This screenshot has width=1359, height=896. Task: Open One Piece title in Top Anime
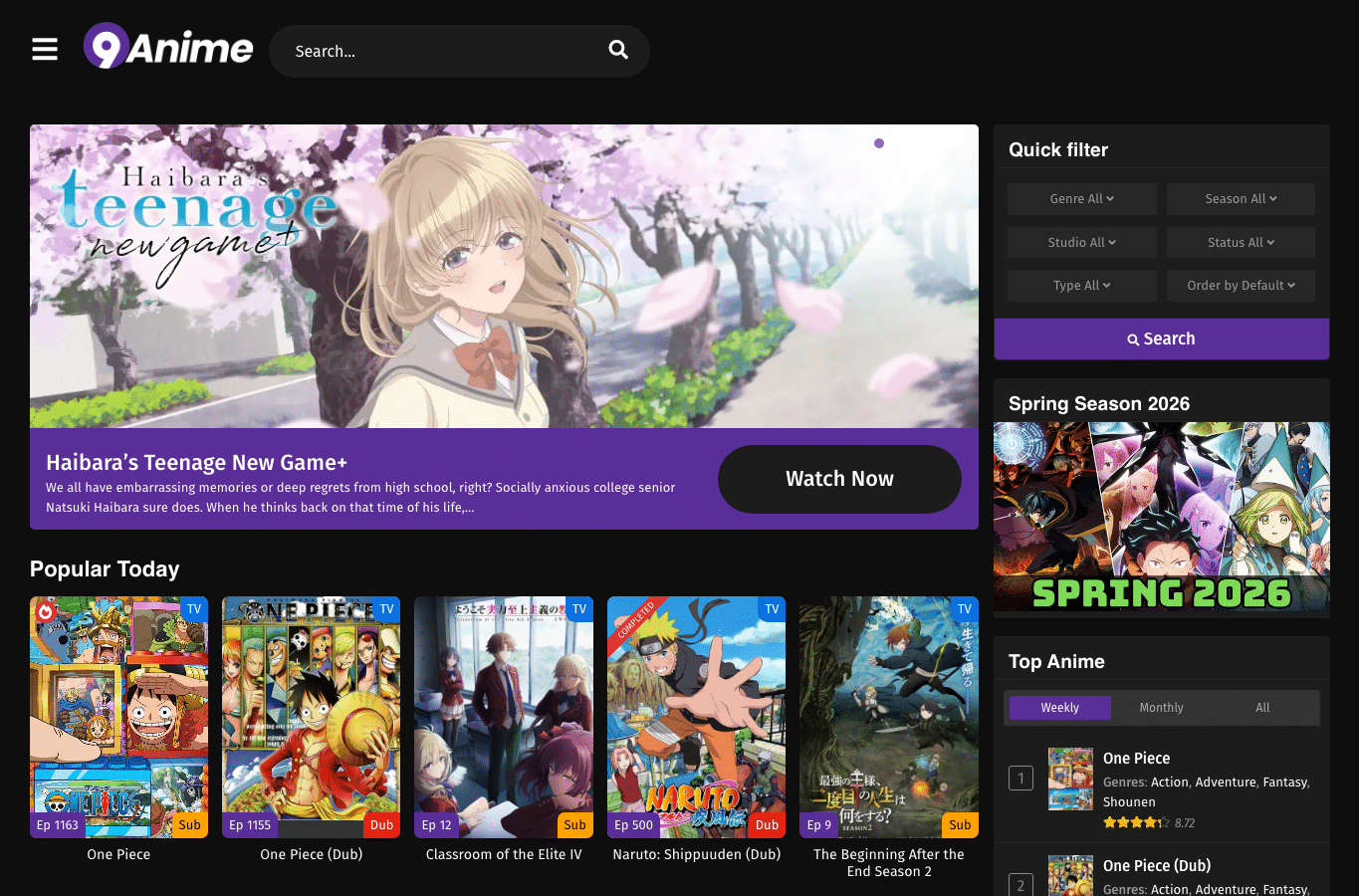(1136, 758)
